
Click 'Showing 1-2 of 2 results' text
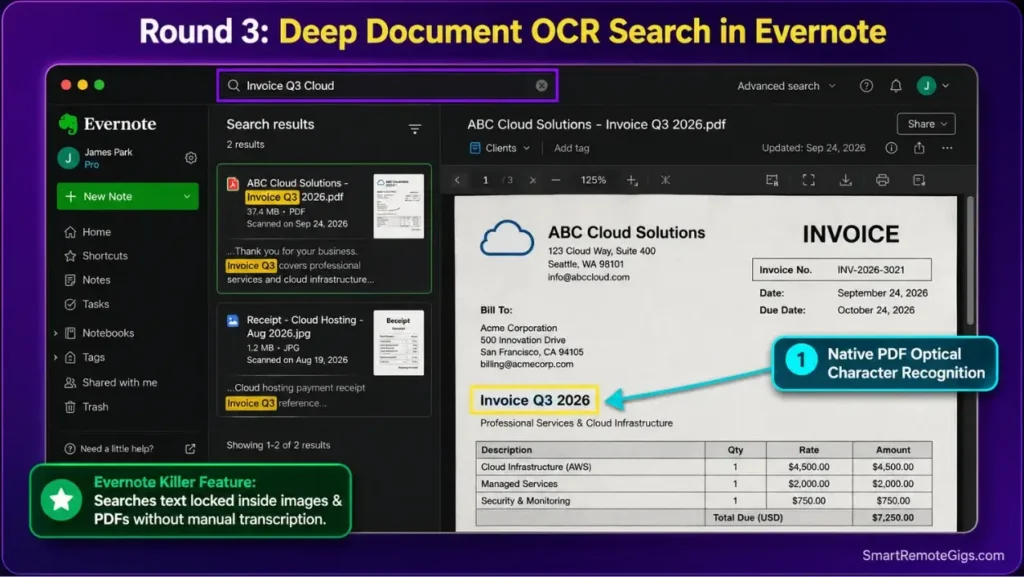(x=278, y=445)
